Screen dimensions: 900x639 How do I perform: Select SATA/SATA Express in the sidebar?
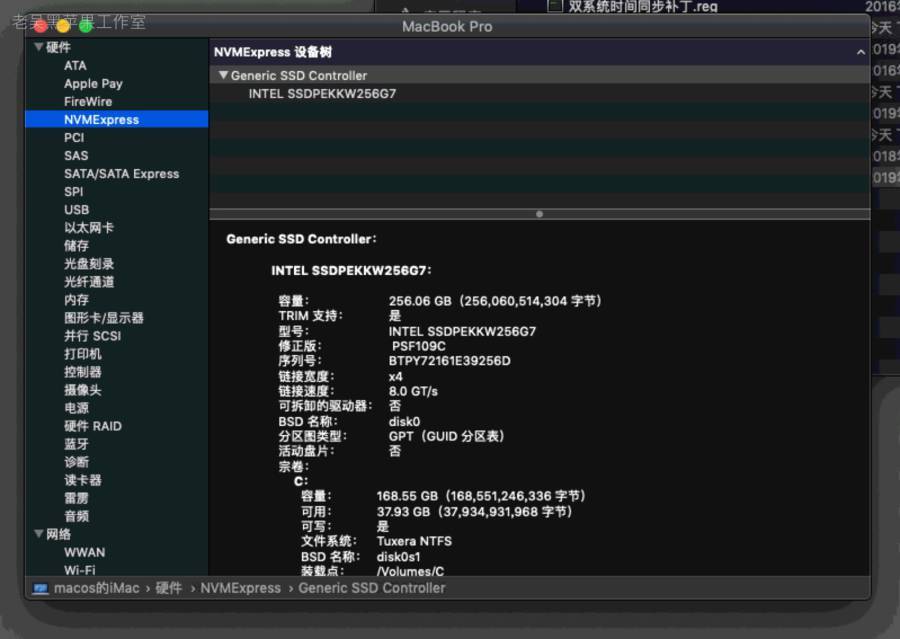pyautogui.click(x=122, y=173)
